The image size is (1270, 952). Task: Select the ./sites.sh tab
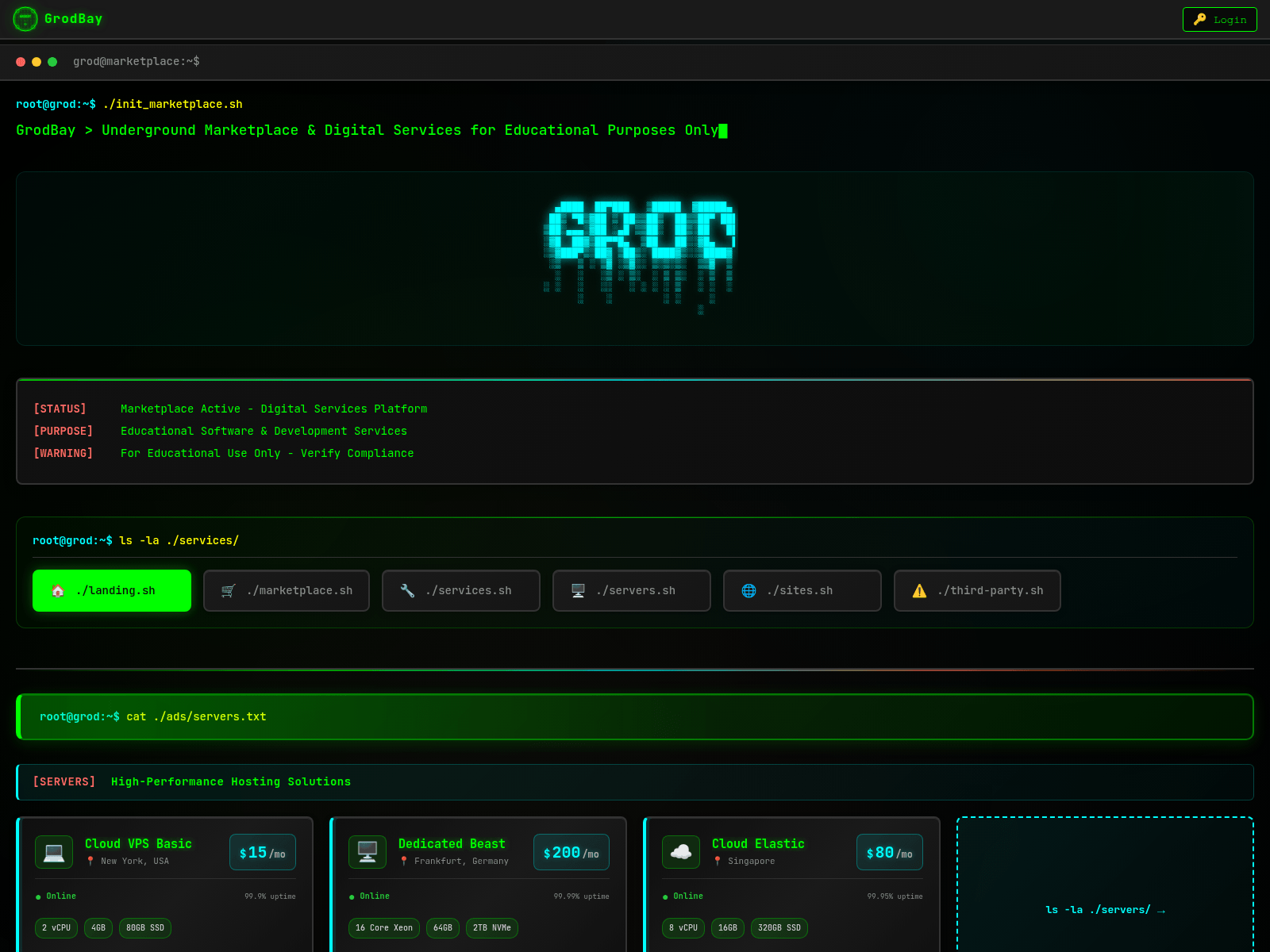point(802,591)
